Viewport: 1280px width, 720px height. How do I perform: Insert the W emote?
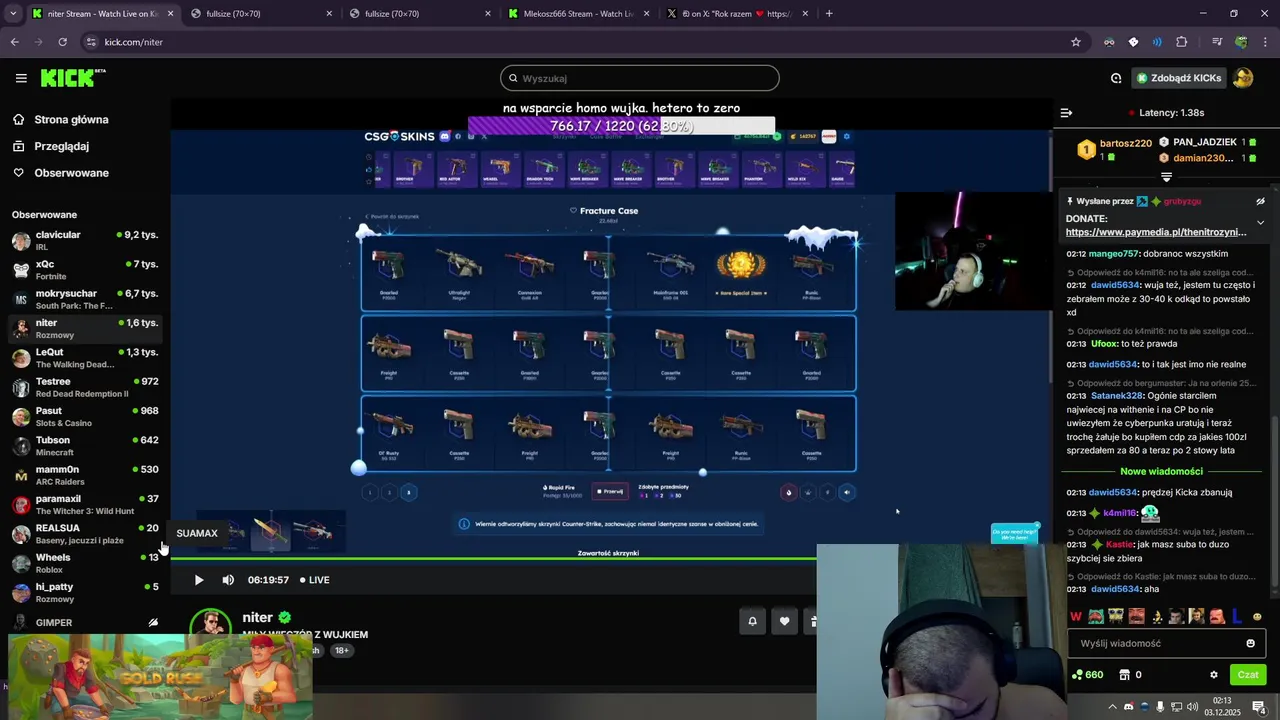pos(1076,616)
